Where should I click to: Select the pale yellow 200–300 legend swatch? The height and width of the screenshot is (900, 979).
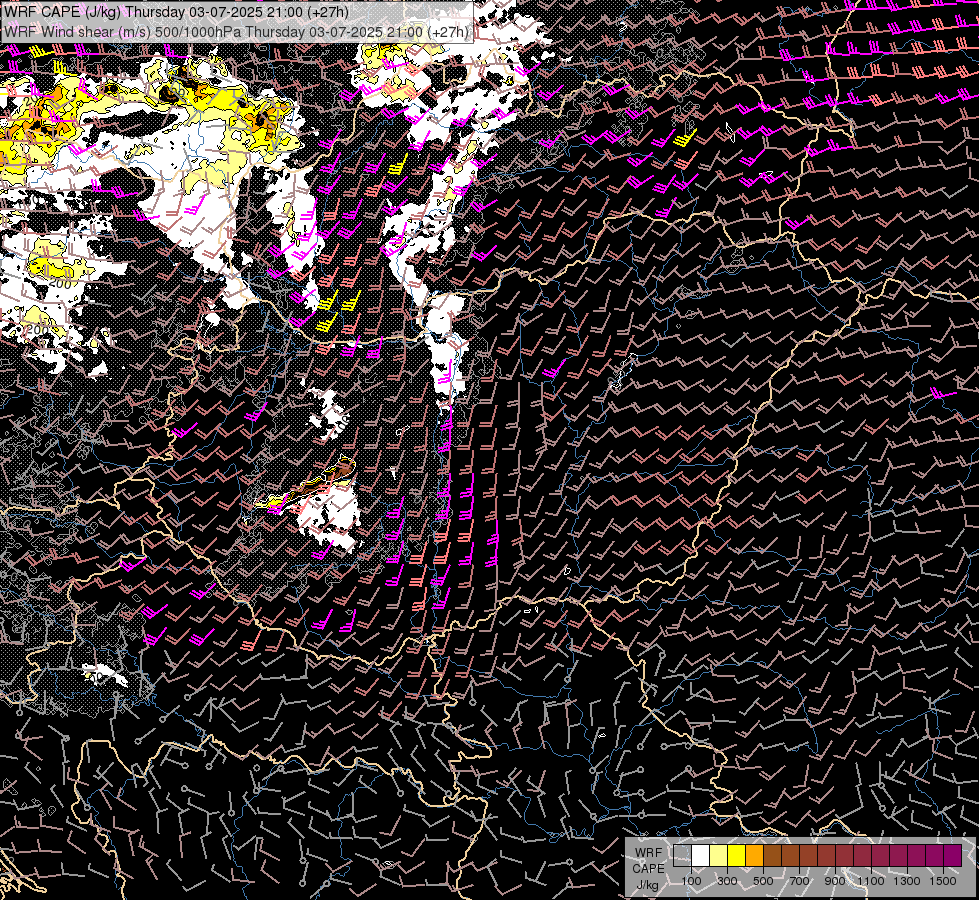tap(719, 856)
